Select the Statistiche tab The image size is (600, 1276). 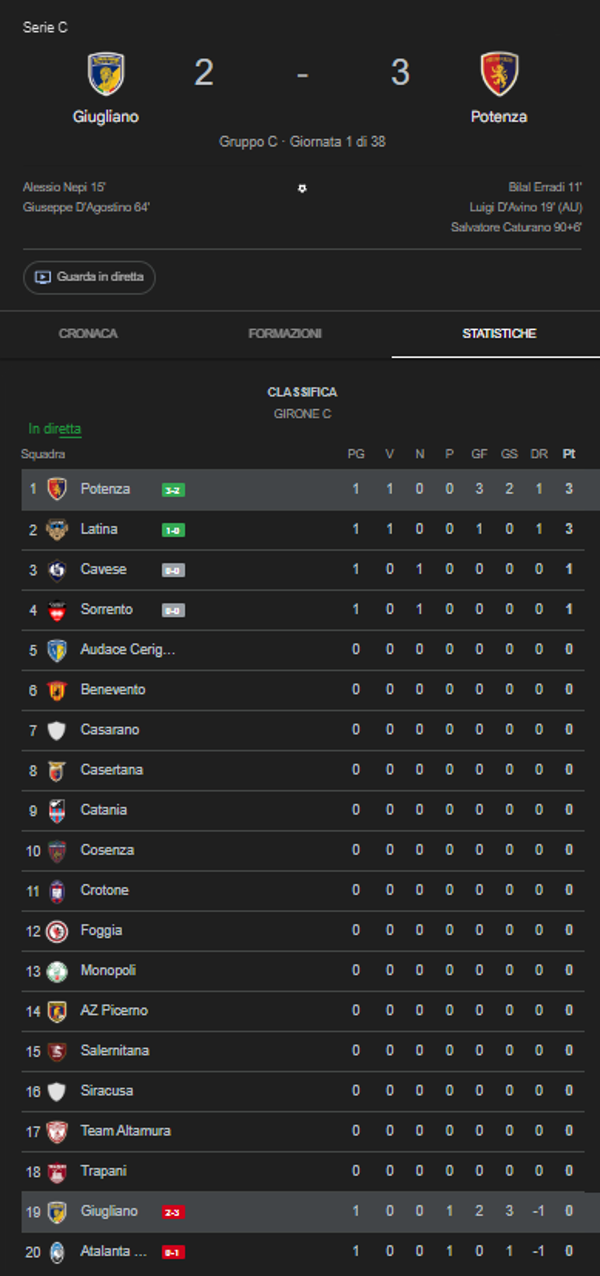tap(499, 333)
